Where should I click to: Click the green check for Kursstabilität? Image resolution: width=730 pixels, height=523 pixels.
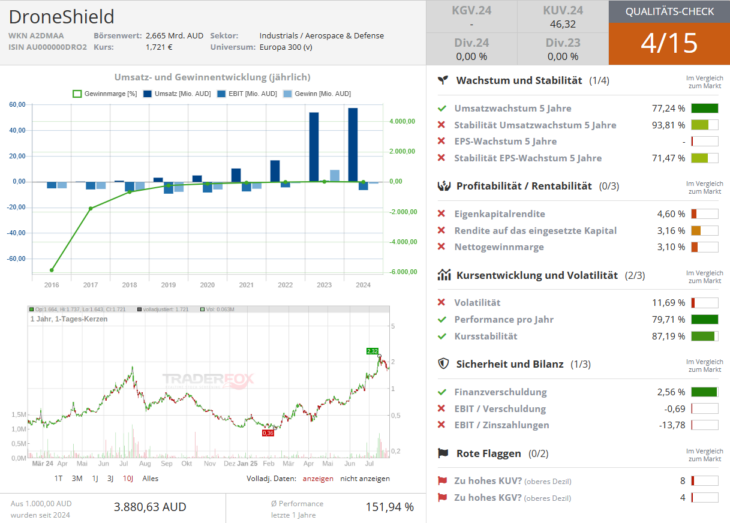tap(442, 336)
